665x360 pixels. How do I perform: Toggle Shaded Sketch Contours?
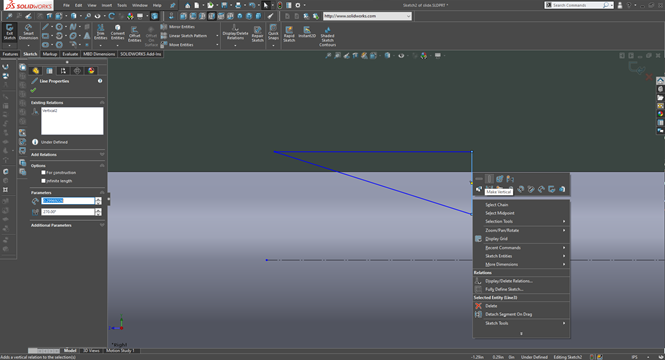click(x=327, y=36)
